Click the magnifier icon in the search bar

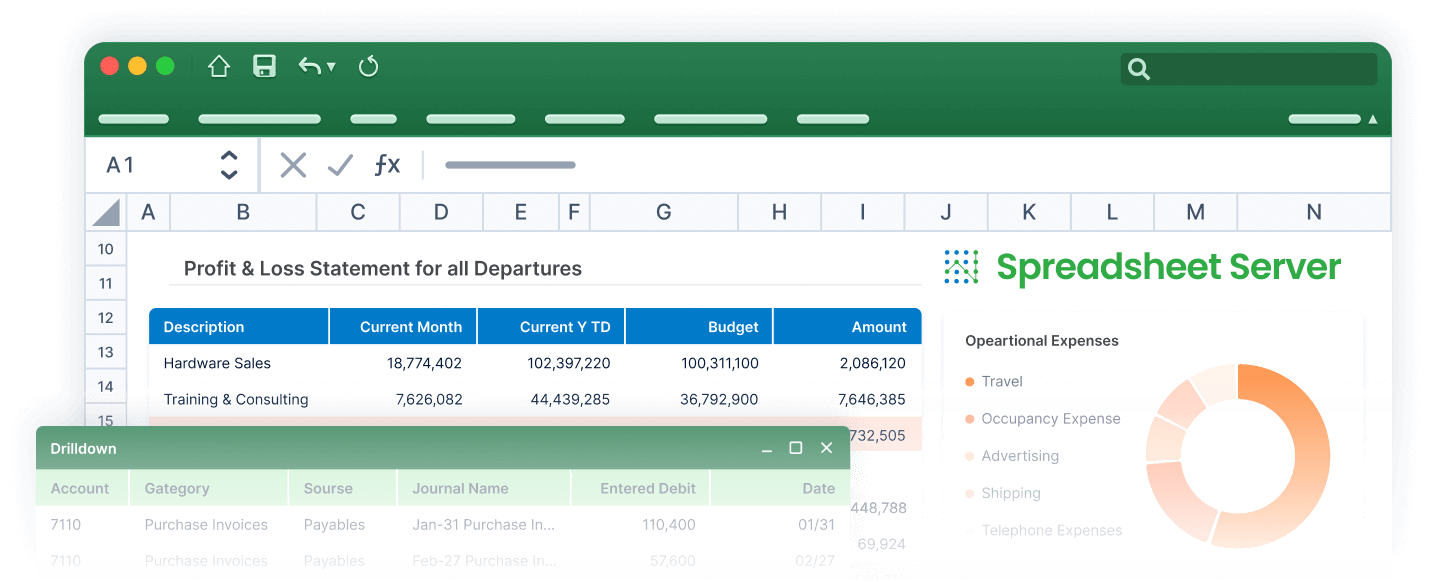click(1139, 69)
